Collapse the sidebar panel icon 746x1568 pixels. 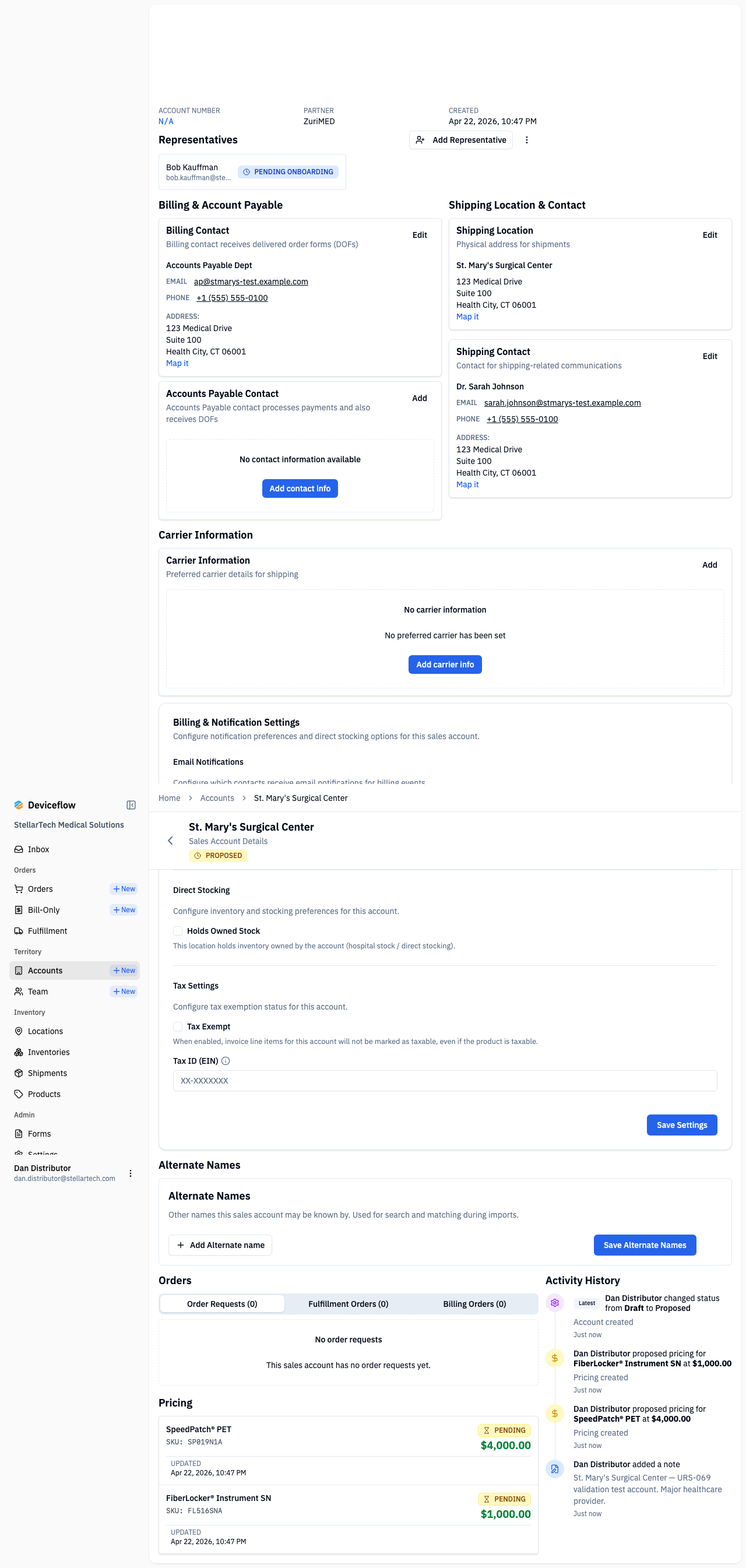click(x=131, y=805)
